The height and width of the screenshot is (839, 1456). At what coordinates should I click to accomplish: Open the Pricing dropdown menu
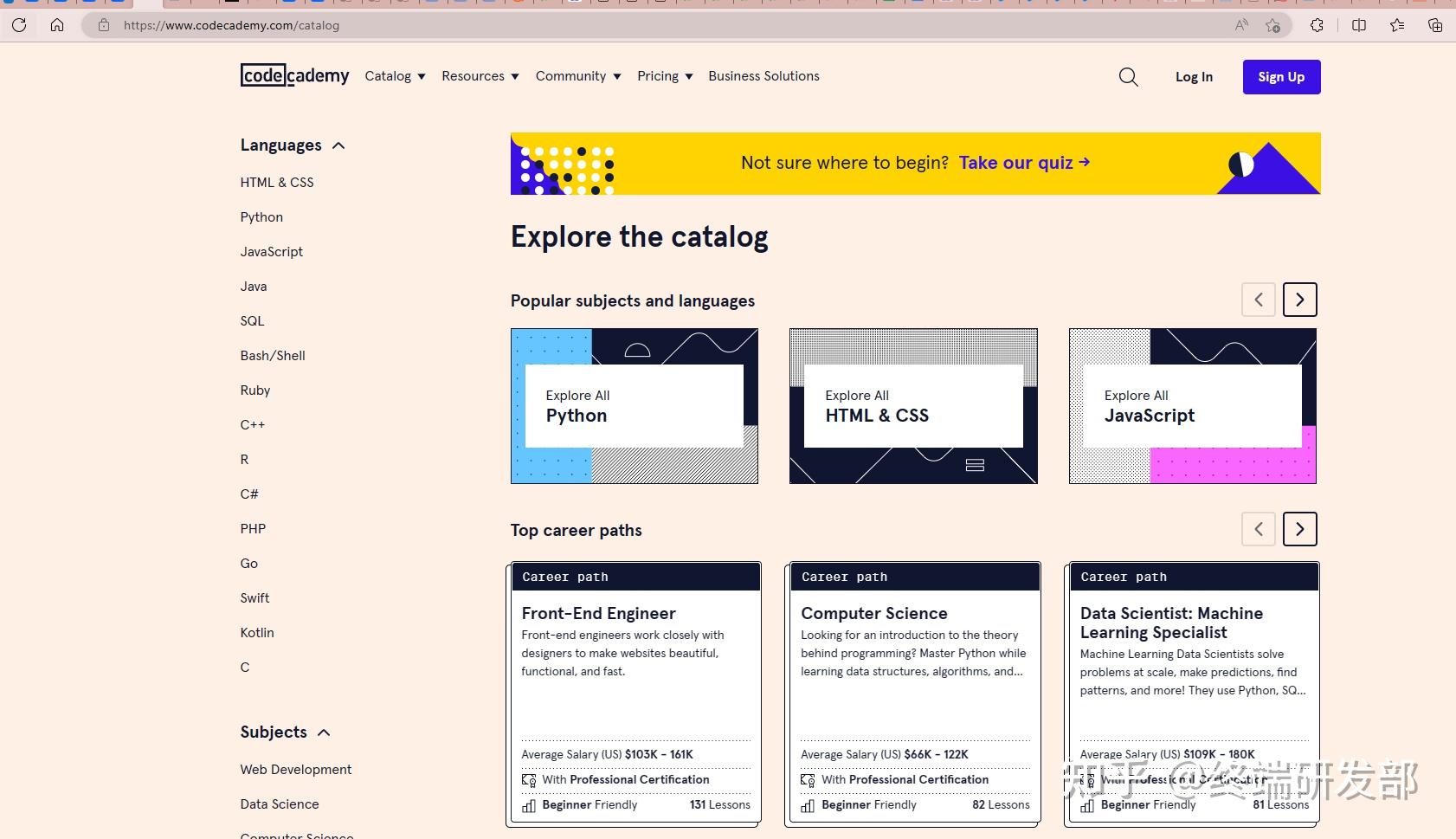(665, 76)
